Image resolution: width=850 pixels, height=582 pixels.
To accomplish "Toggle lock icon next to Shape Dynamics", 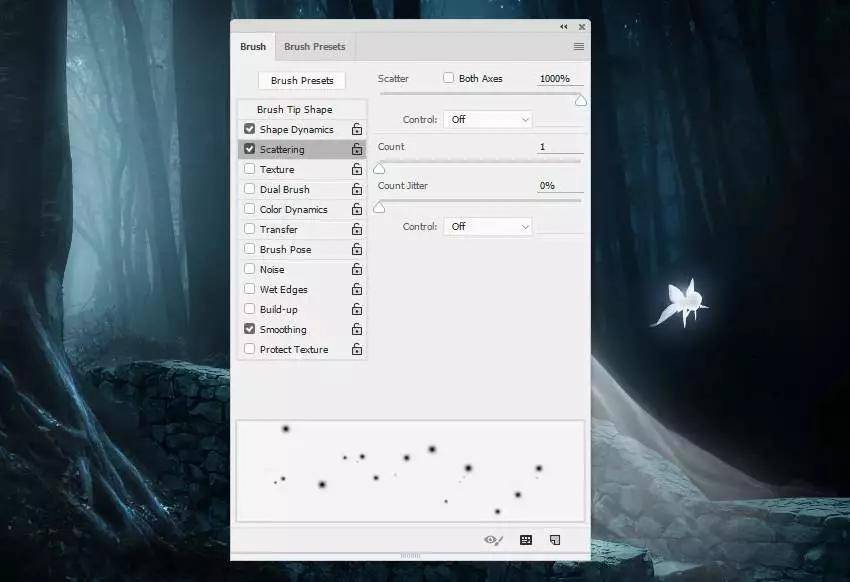I will point(357,129).
